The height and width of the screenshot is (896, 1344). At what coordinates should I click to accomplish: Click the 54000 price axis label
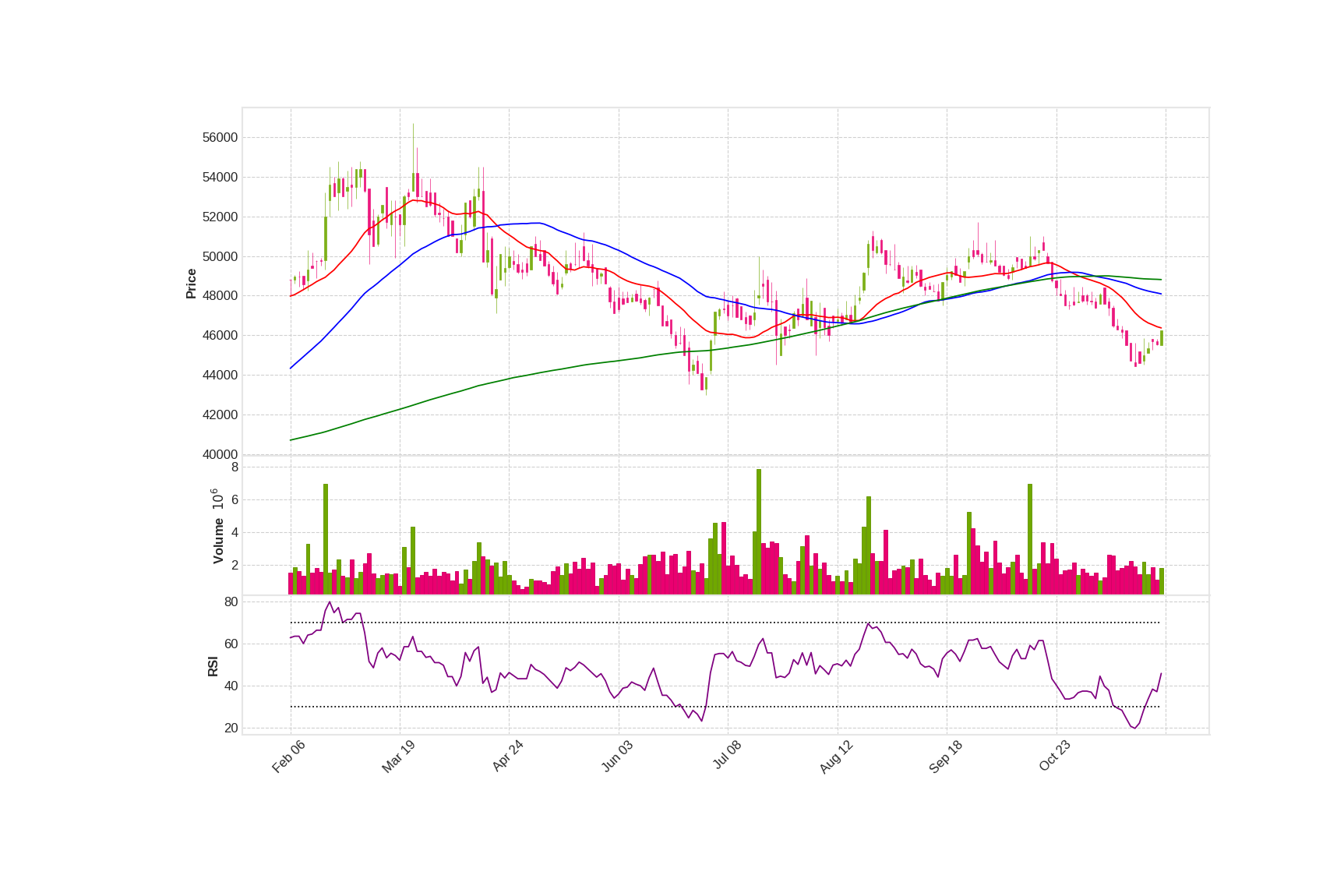click(220, 178)
